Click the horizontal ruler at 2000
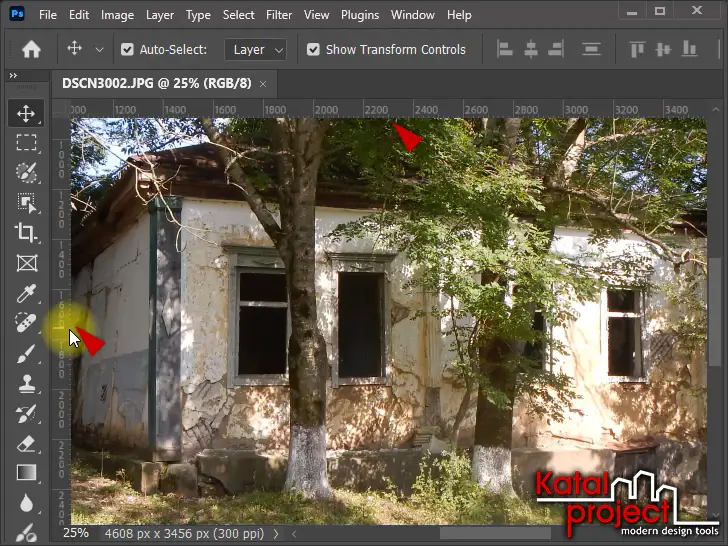 [x=326, y=110]
